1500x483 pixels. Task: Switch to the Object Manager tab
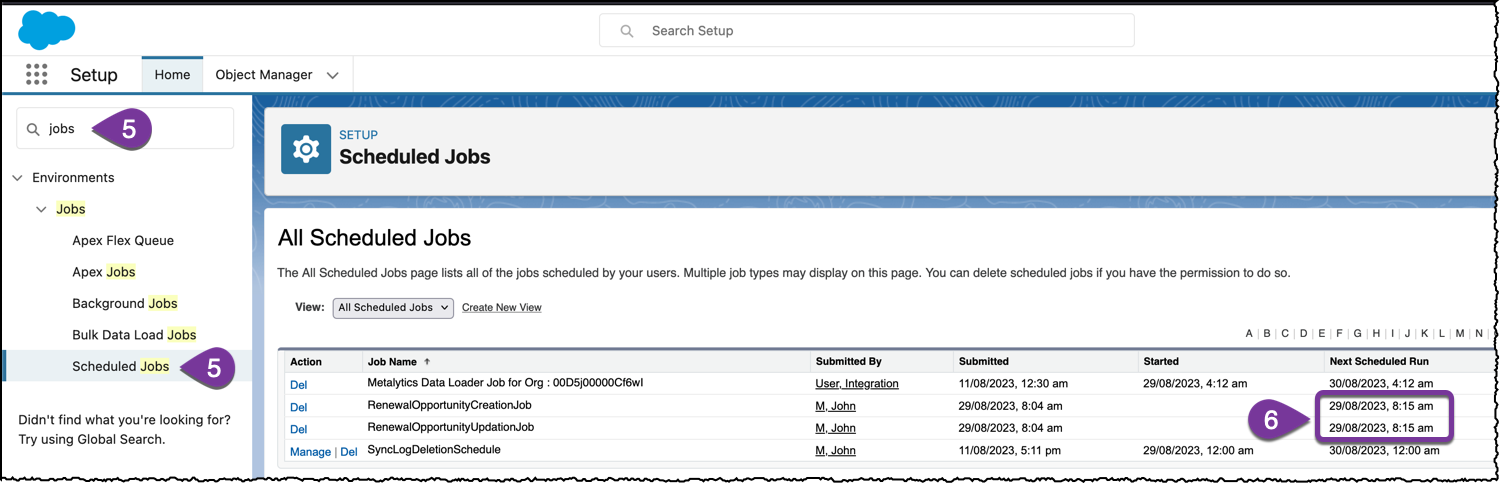(x=264, y=75)
